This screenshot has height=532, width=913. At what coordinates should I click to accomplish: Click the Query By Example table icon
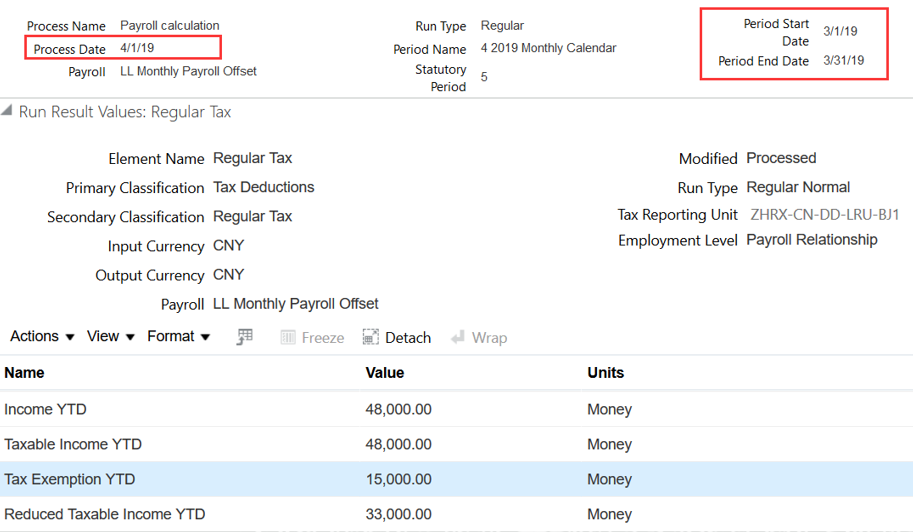(244, 338)
